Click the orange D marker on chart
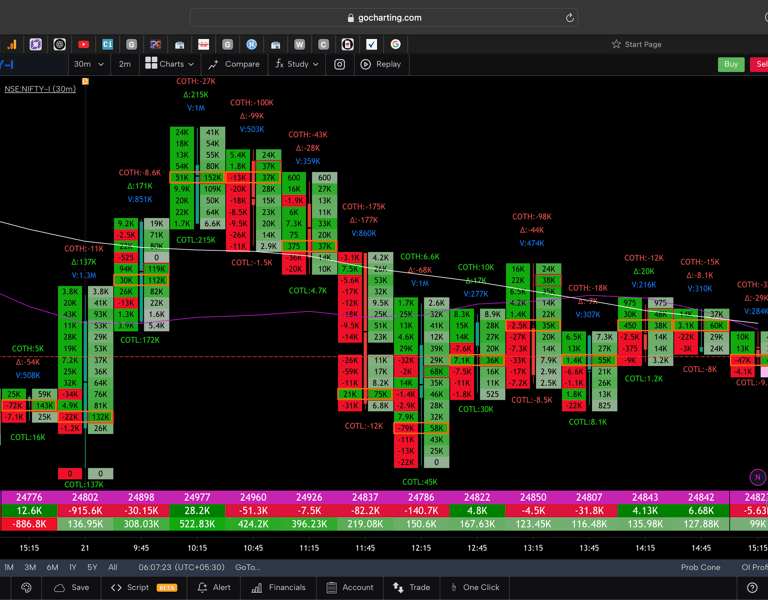 click(x=85, y=81)
